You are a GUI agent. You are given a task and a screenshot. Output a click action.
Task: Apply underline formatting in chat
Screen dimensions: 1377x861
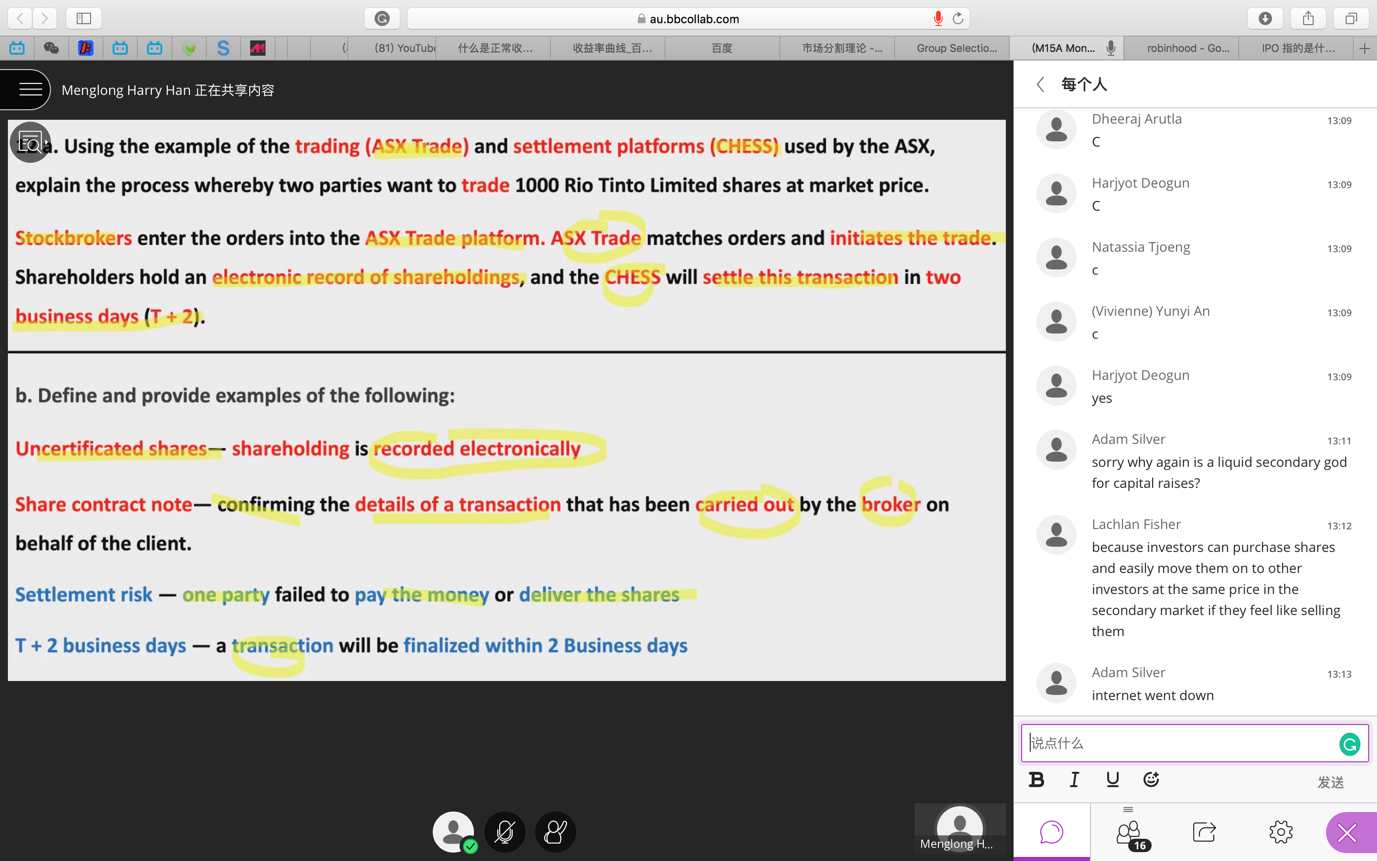point(1112,780)
